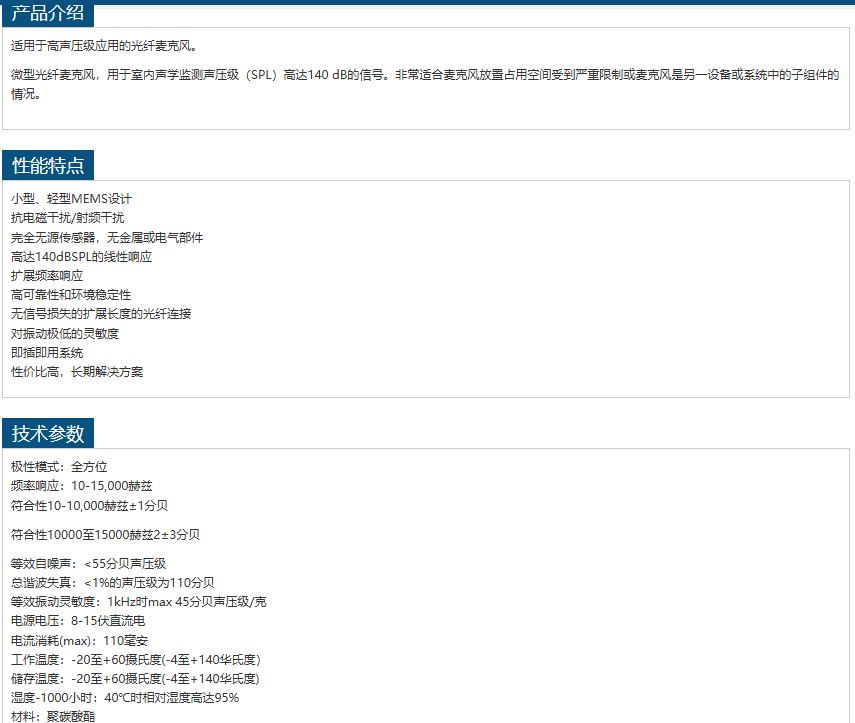Click the 性价比高，长期解决方案 line
The image size is (855, 723).
[77, 372]
